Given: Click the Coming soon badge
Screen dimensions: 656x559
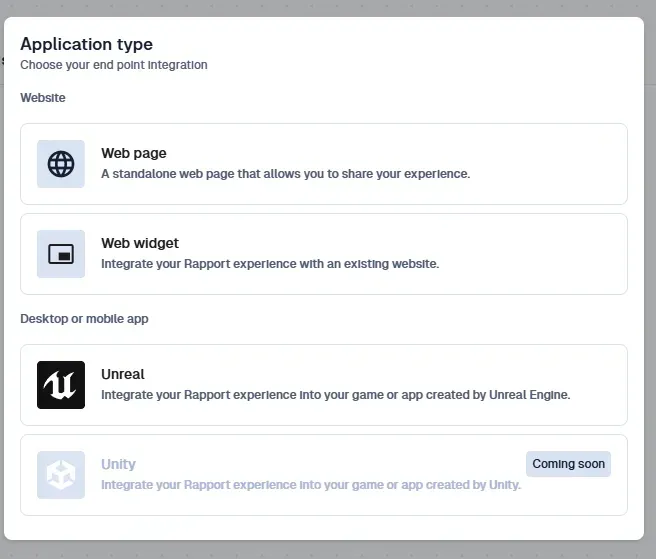Looking at the screenshot, I should [x=568, y=464].
